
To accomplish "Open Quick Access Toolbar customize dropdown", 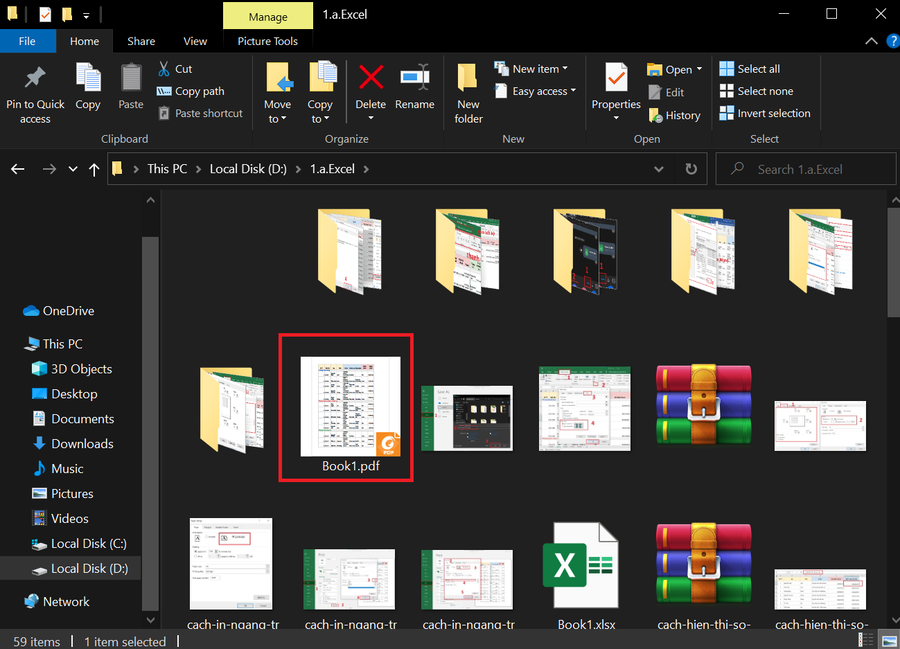I will coord(86,15).
